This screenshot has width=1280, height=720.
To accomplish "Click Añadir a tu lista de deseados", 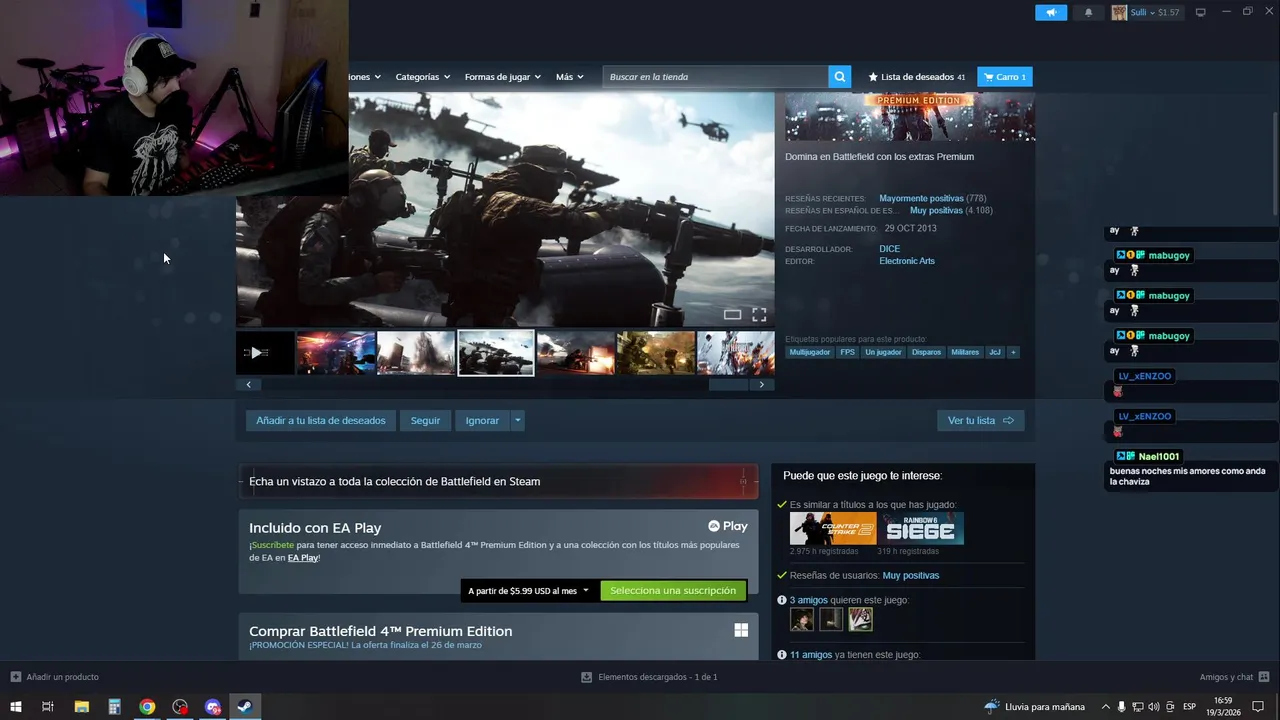I will pos(321,420).
